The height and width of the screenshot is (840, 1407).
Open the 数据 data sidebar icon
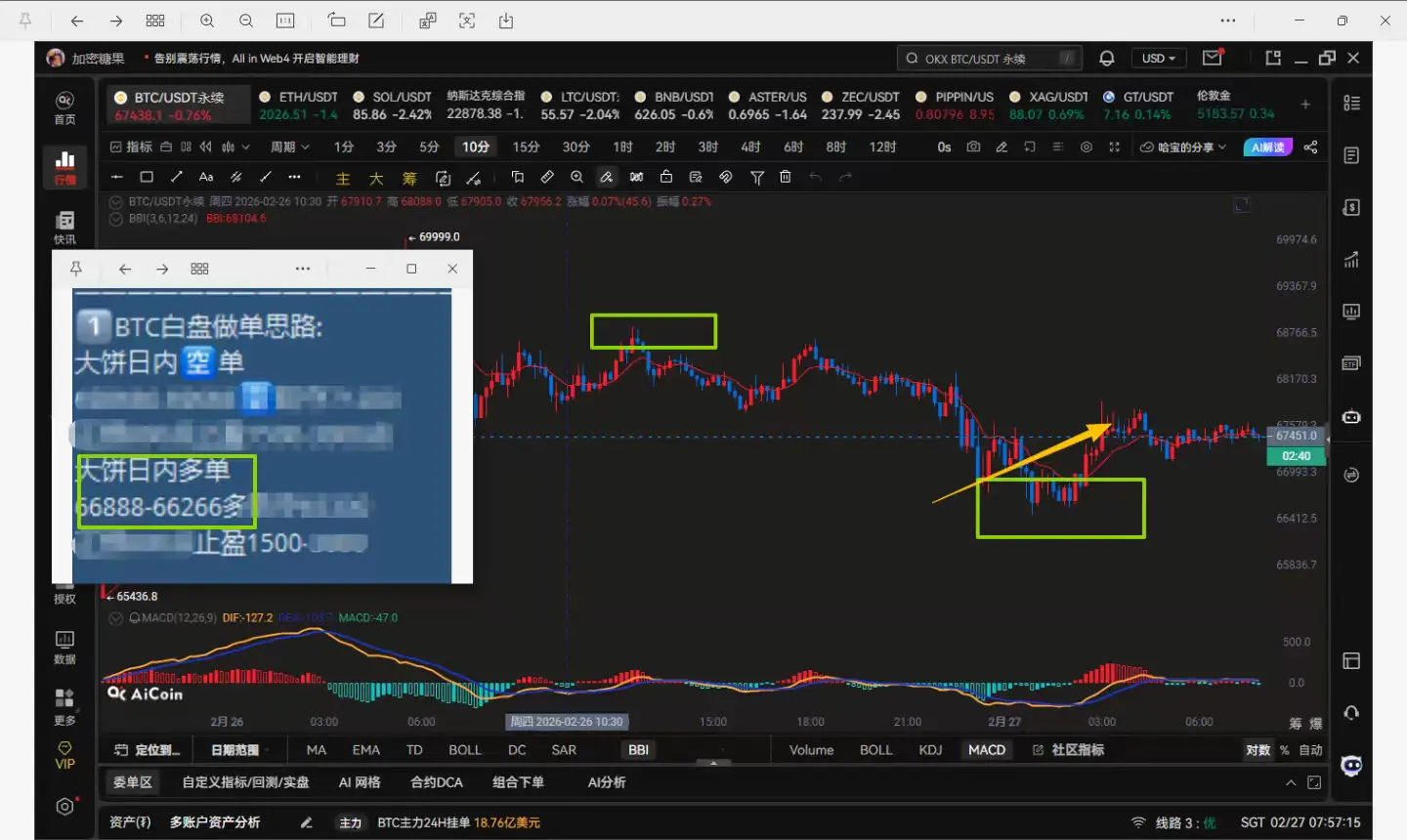click(64, 648)
